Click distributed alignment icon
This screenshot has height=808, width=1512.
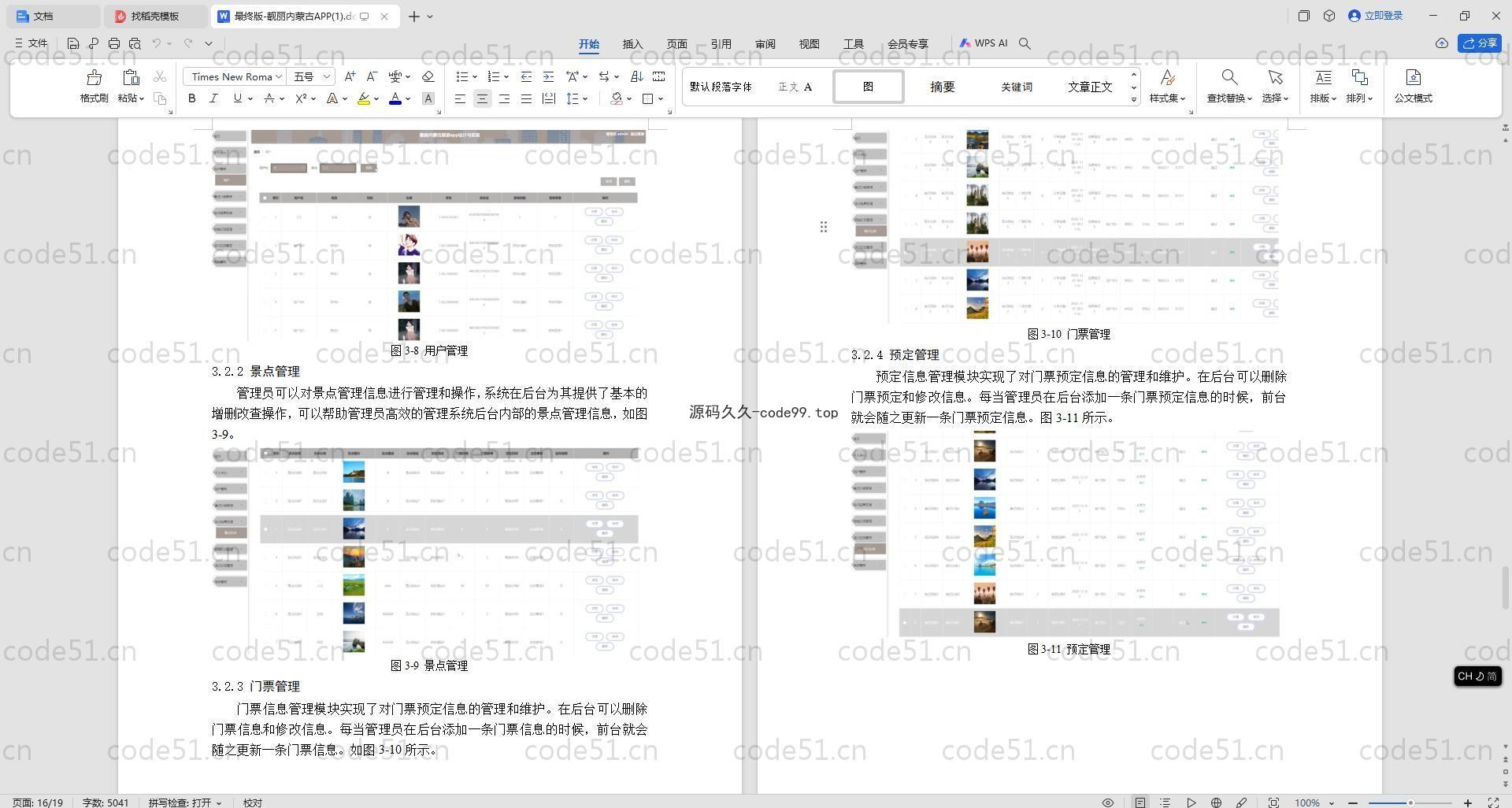coord(549,98)
